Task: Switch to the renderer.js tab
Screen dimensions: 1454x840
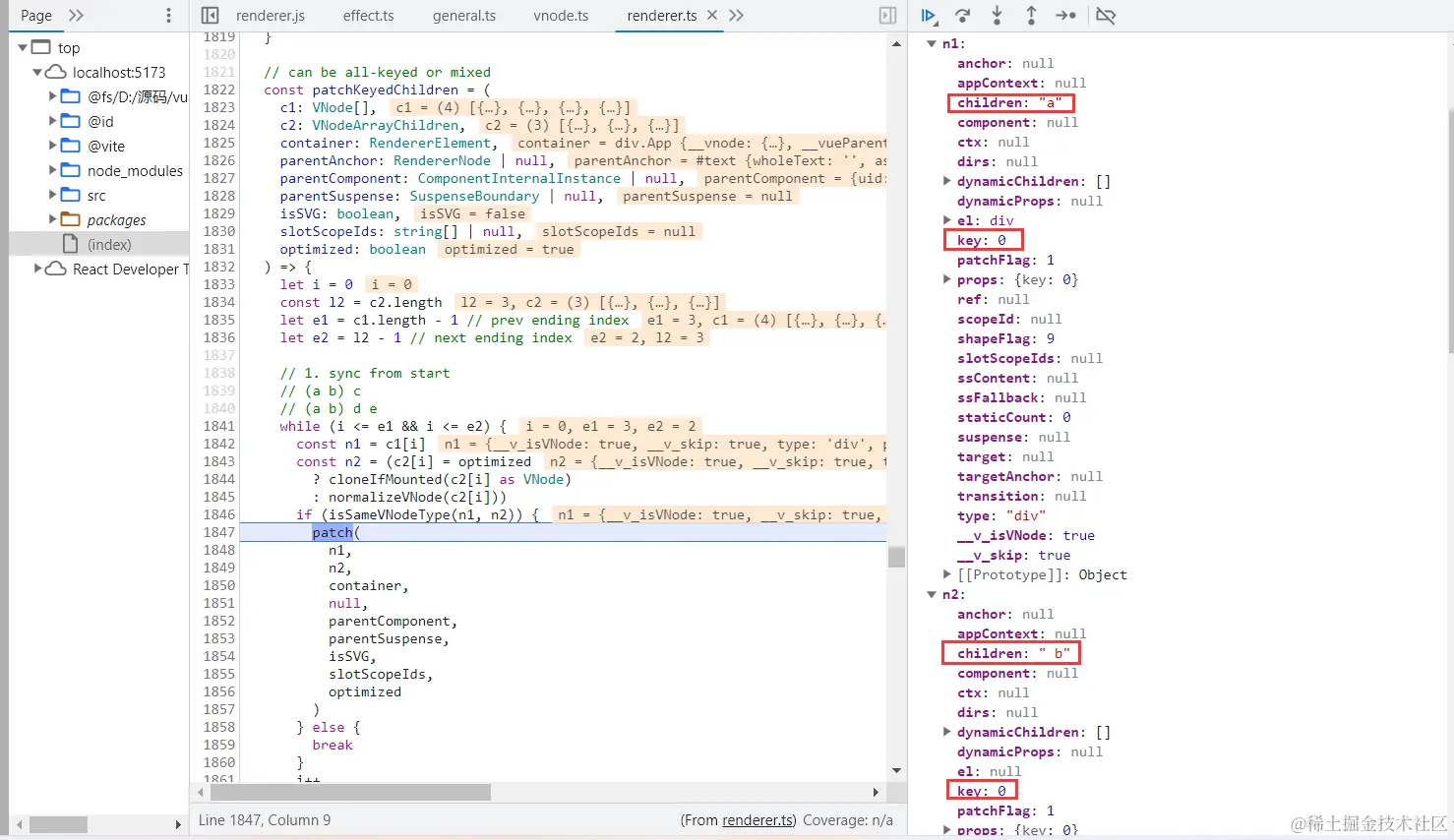Action: (271, 16)
